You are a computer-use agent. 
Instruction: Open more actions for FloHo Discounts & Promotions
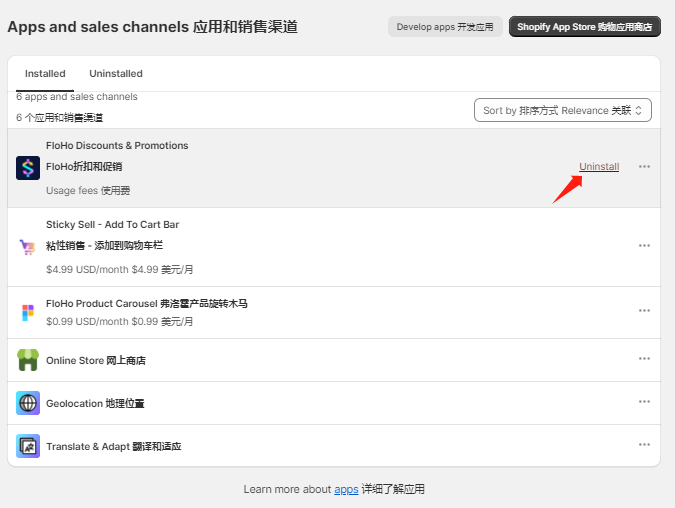click(644, 167)
